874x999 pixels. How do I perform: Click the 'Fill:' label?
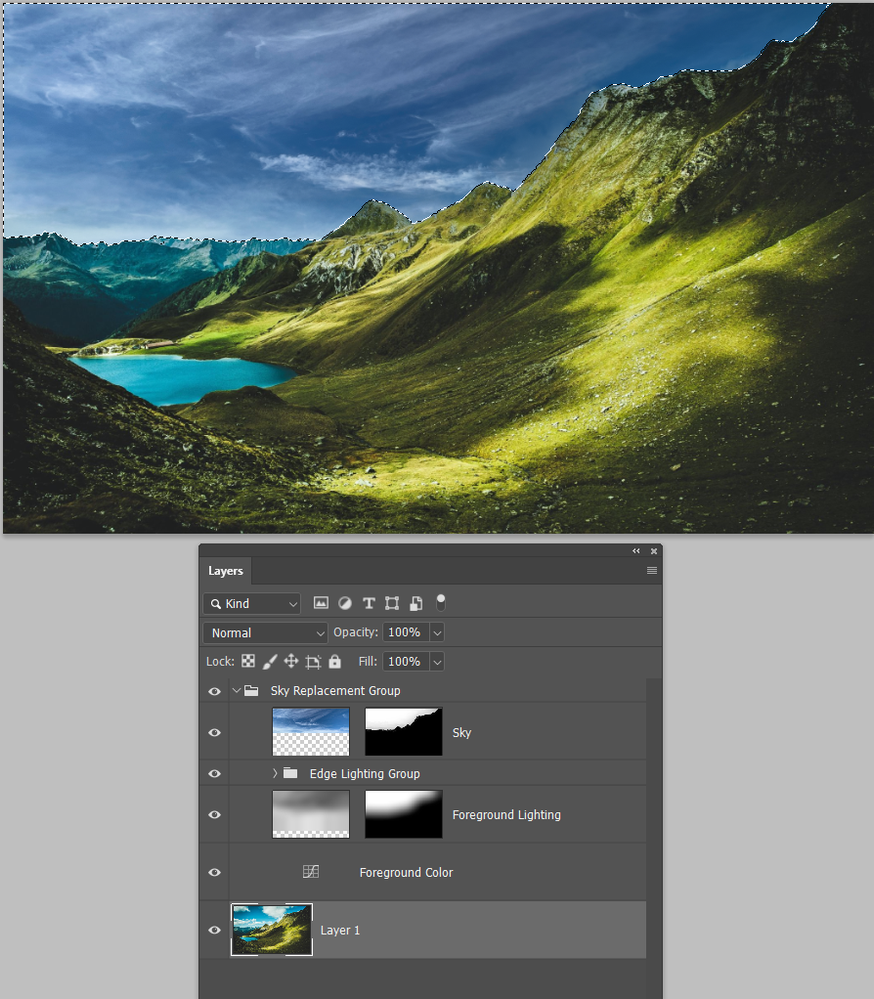click(x=368, y=661)
